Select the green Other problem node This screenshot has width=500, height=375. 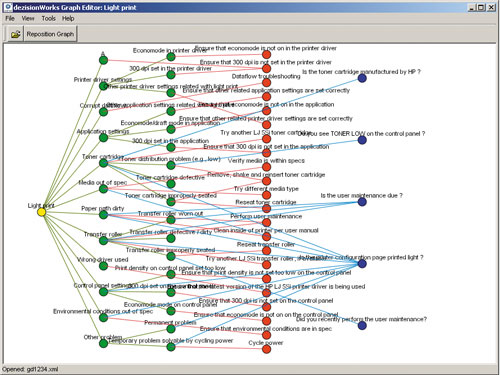(103, 343)
